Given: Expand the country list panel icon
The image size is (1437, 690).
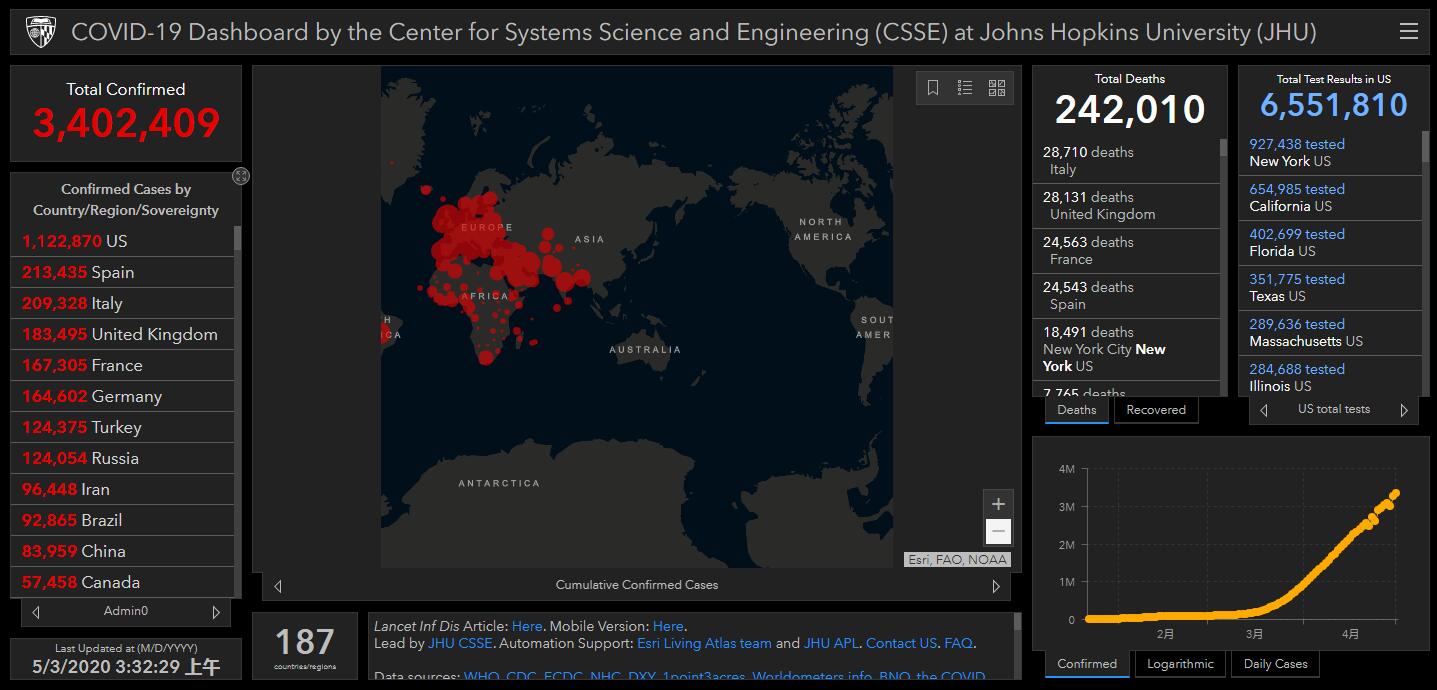Looking at the screenshot, I should pyautogui.click(x=241, y=176).
